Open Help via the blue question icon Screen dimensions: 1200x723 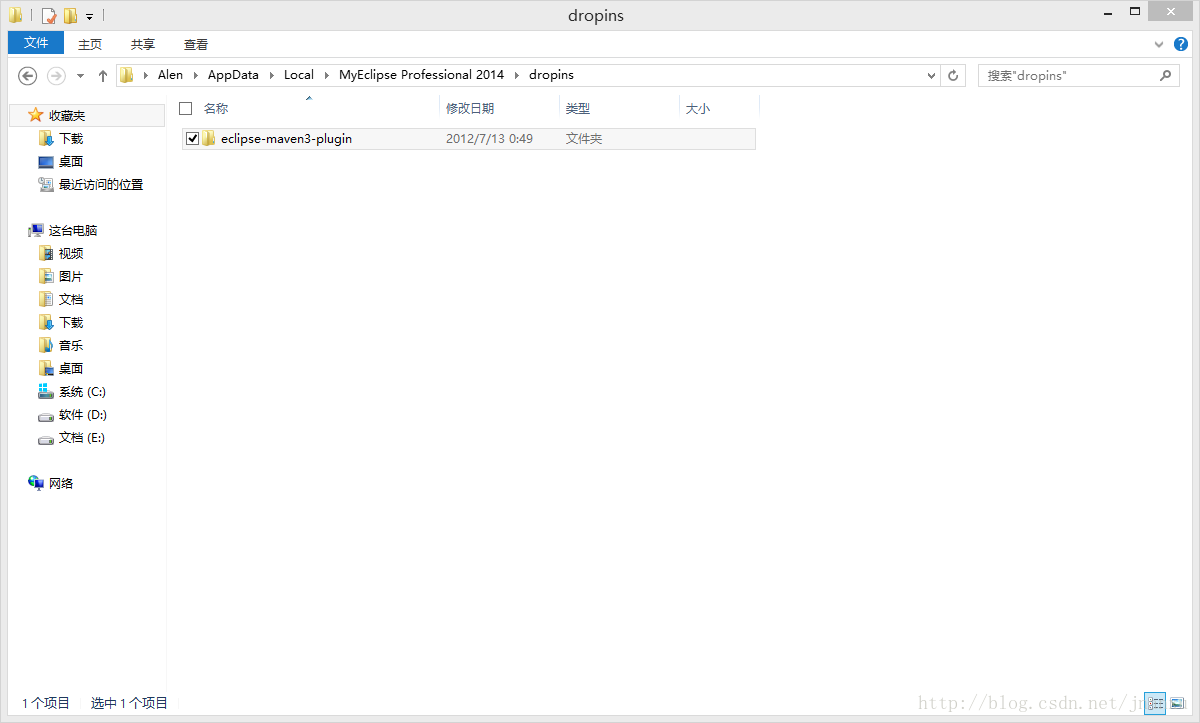[1181, 44]
